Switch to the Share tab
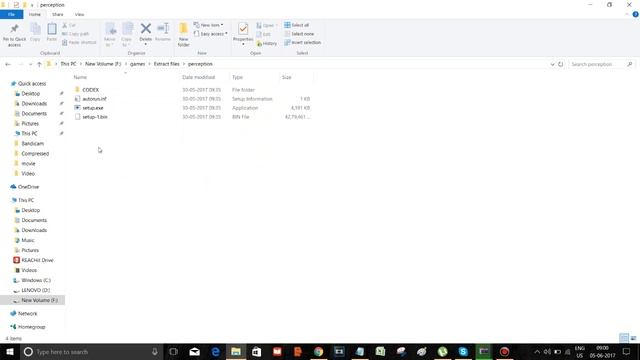The width and height of the screenshot is (640, 360). 58,14
